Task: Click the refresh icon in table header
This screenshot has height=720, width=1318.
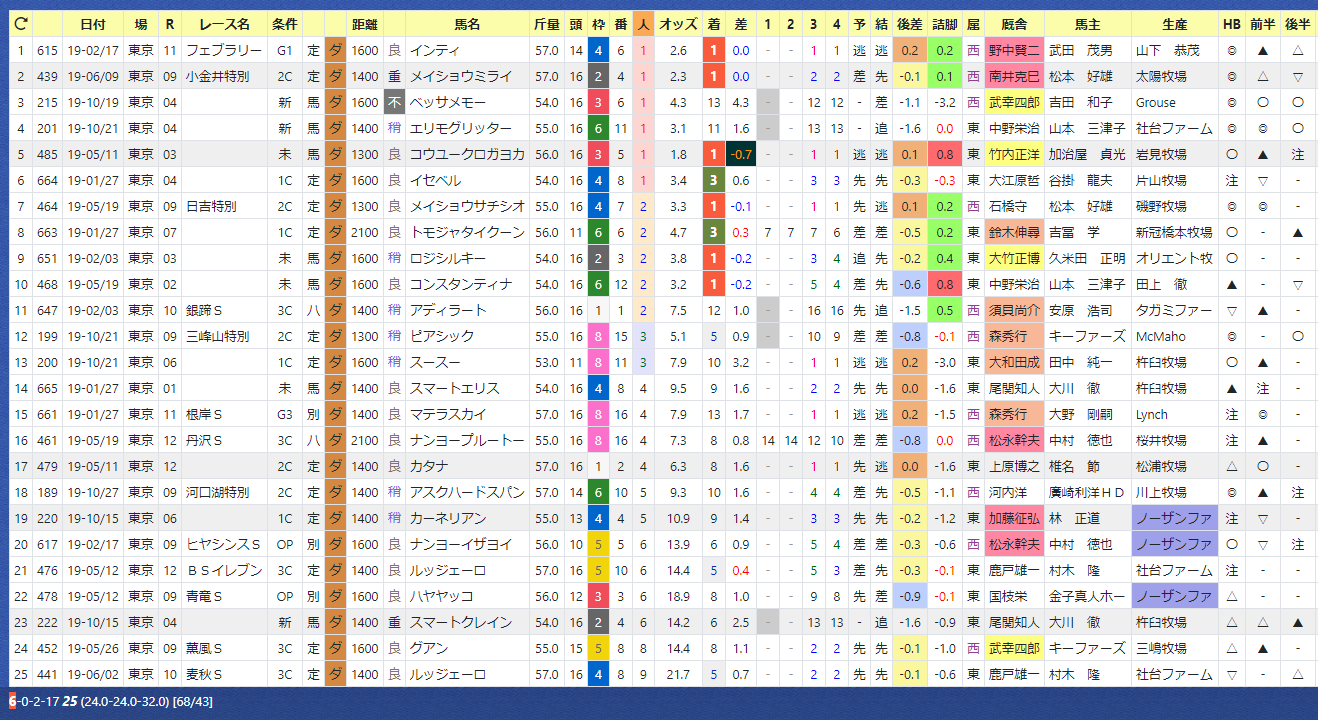Action: (x=20, y=24)
